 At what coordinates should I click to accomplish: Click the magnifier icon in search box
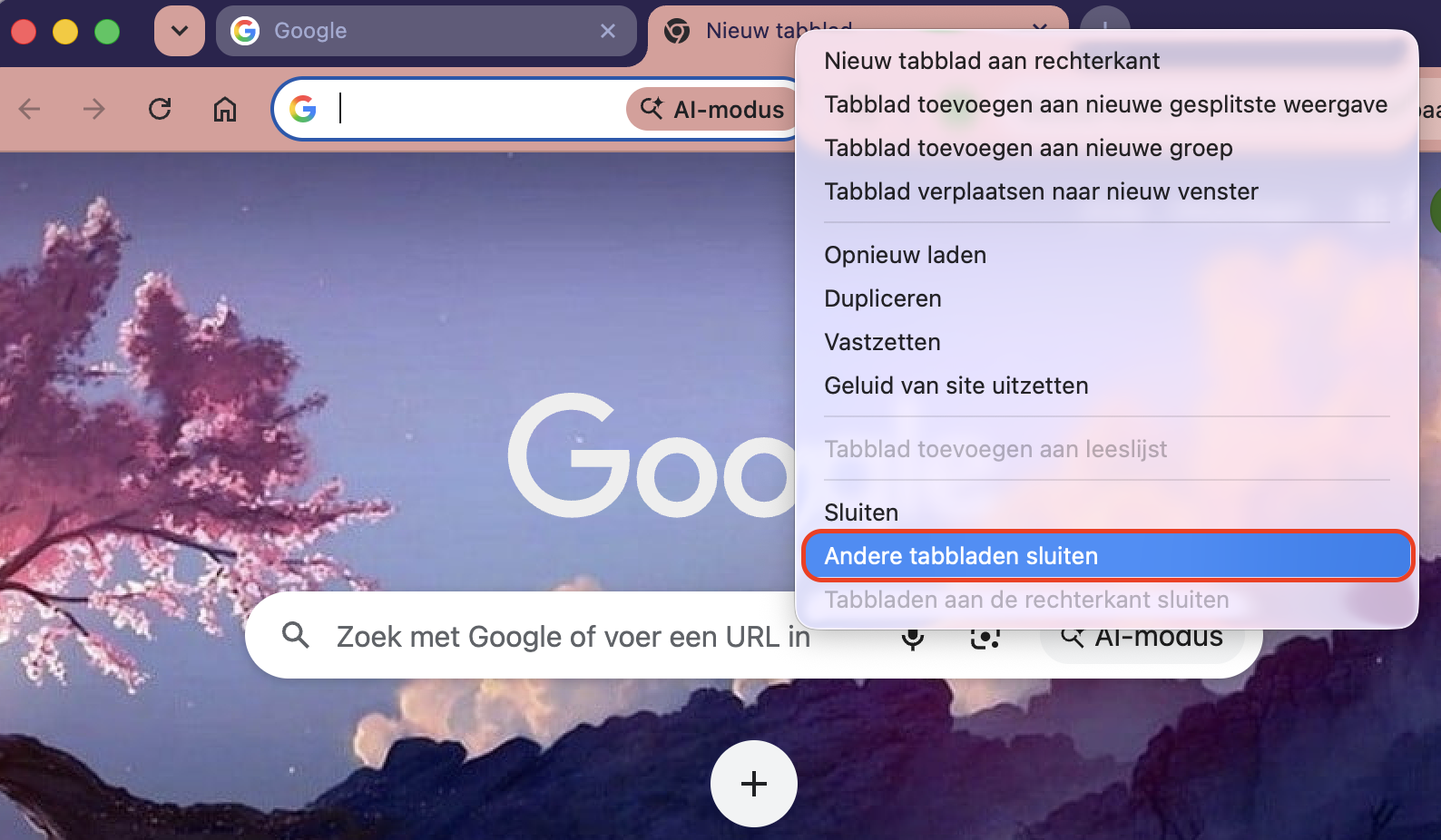pyautogui.click(x=296, y=635)
